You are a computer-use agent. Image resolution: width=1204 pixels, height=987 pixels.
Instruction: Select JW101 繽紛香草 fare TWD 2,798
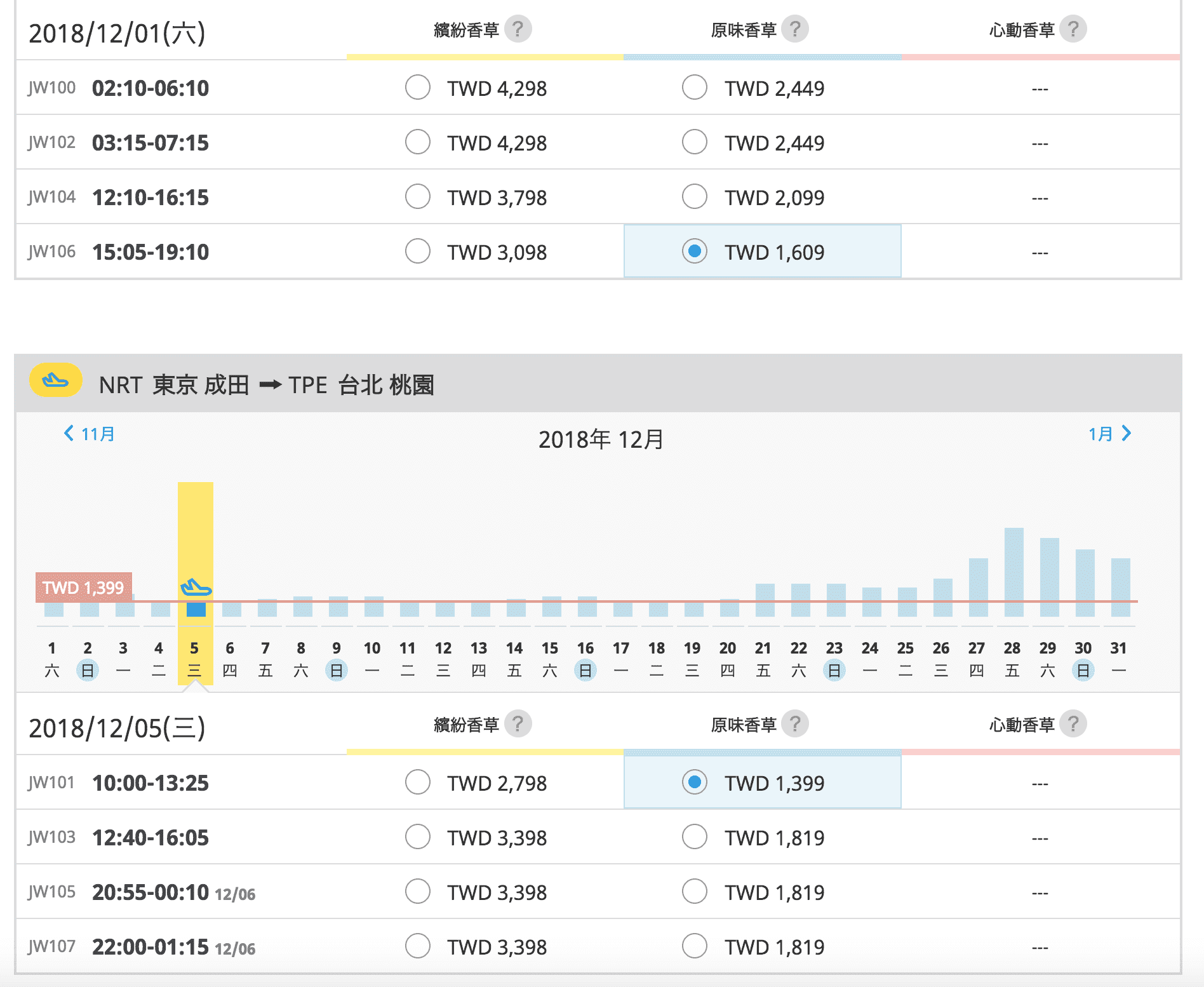[418, 782]
